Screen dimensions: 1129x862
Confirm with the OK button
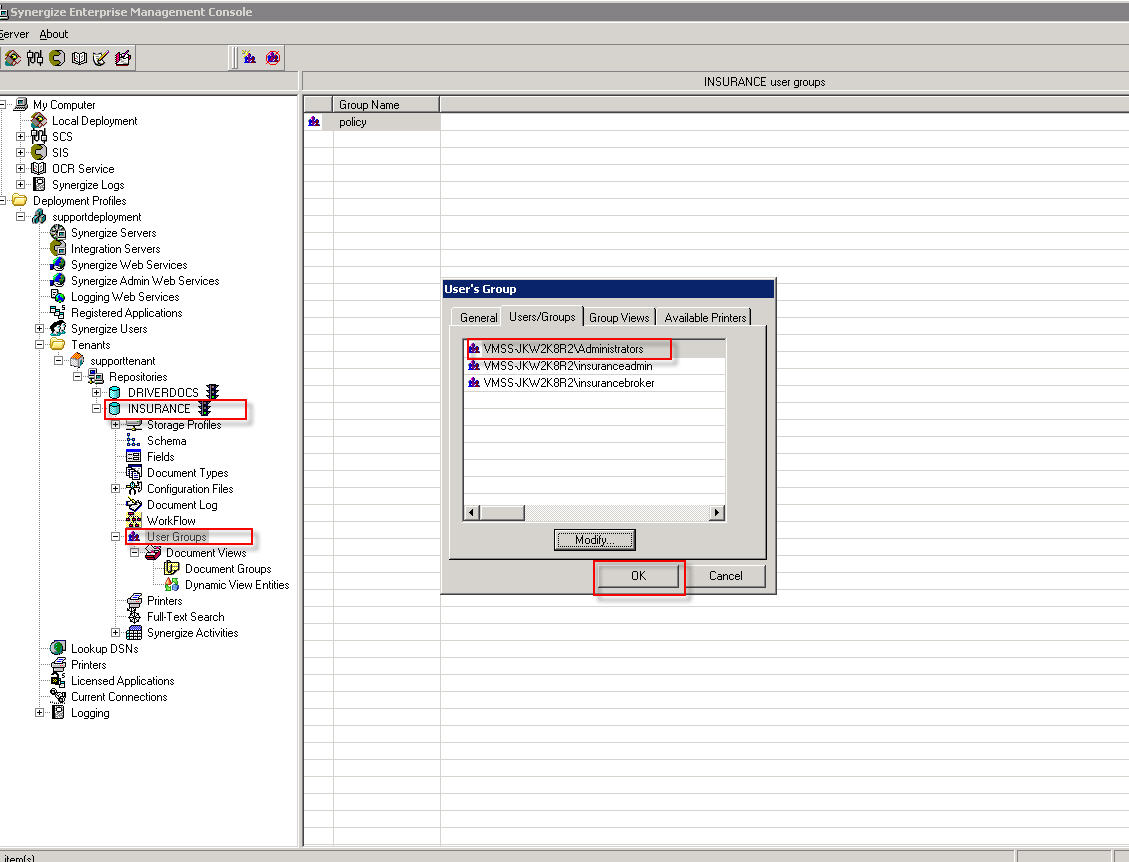coord(639,576)
